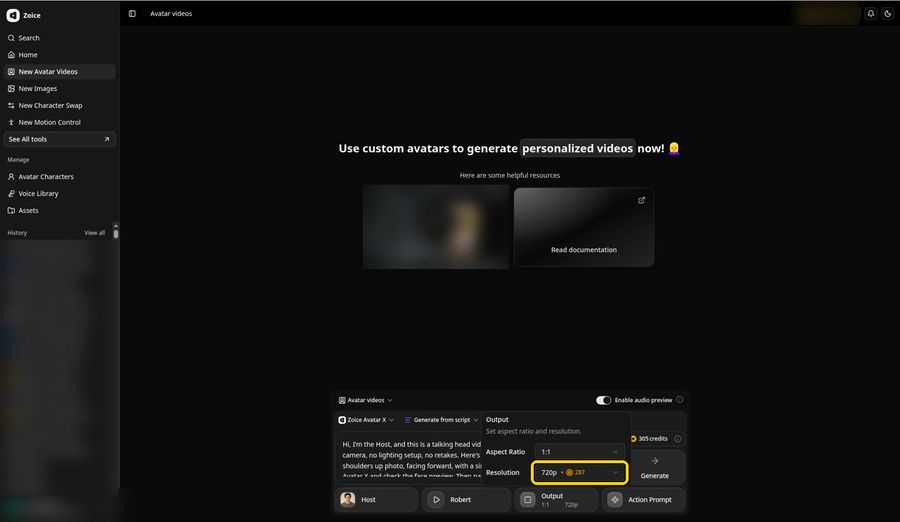
Task: Open New Motion Control tool
Action: (x=60, y=122)
